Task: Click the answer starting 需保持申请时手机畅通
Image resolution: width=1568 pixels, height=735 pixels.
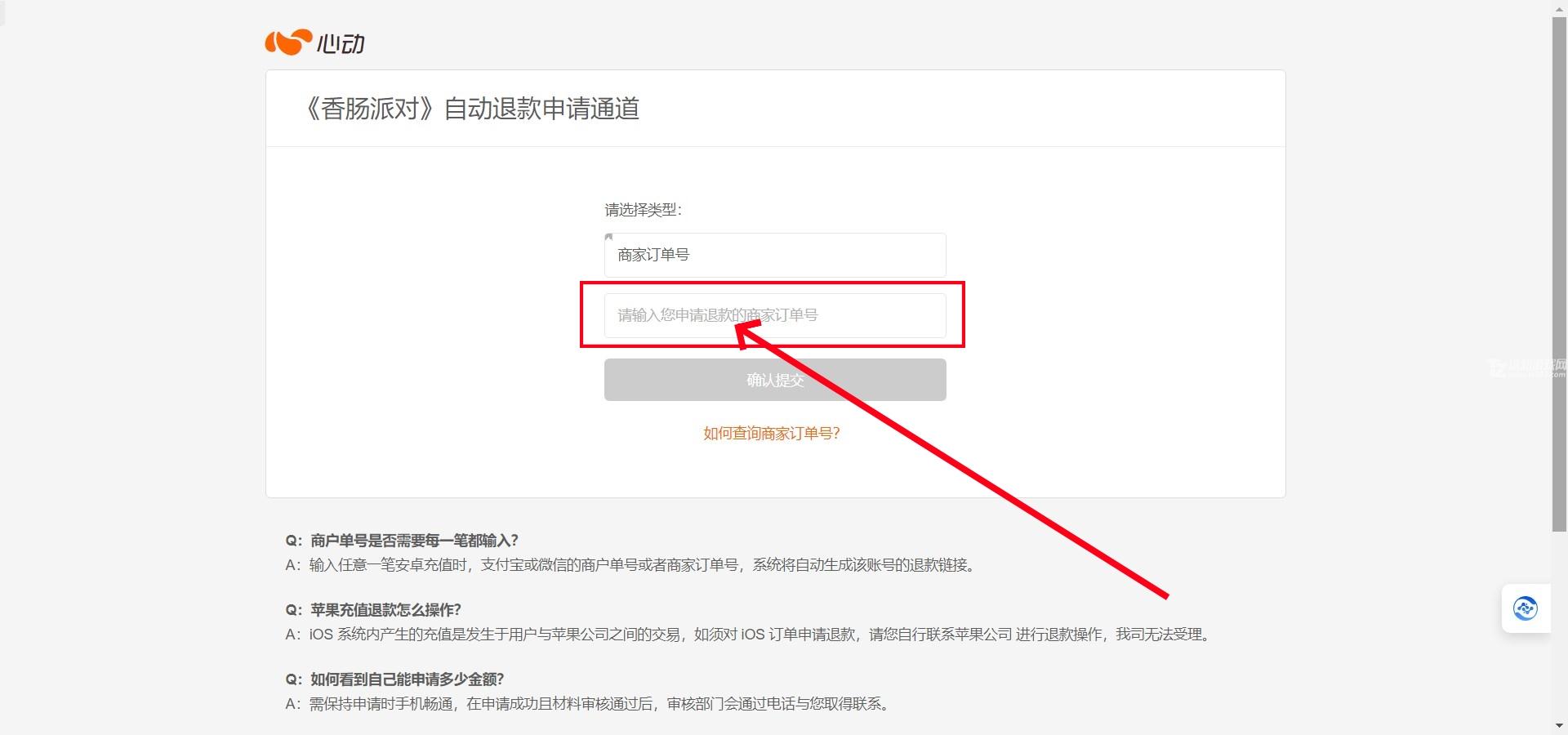Action: click(588, 704)
